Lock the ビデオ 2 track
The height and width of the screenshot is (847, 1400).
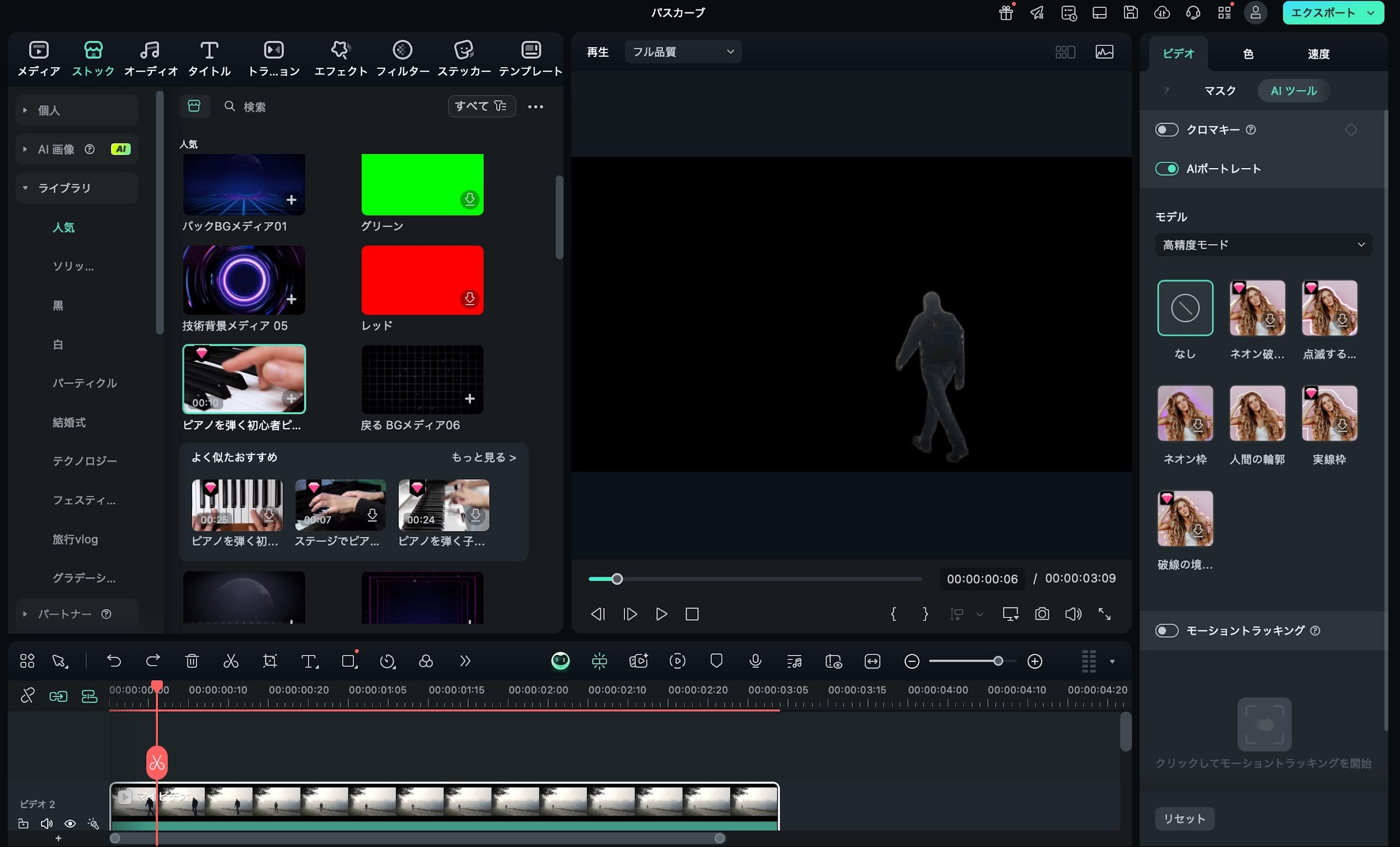pyautogui.click(x=24, y=823)
